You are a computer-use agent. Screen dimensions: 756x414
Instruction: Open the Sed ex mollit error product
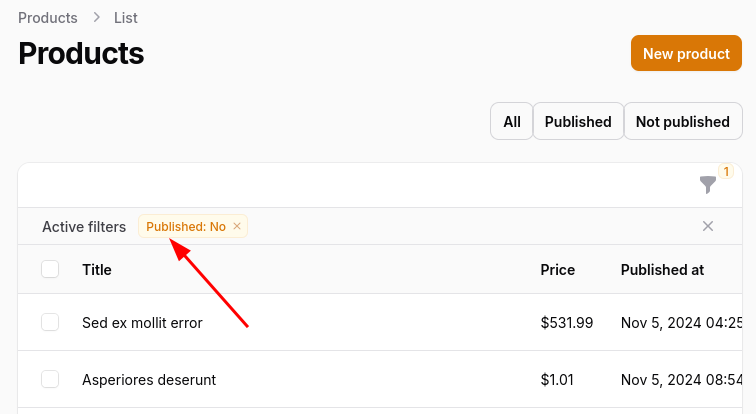tap(142, 323)
